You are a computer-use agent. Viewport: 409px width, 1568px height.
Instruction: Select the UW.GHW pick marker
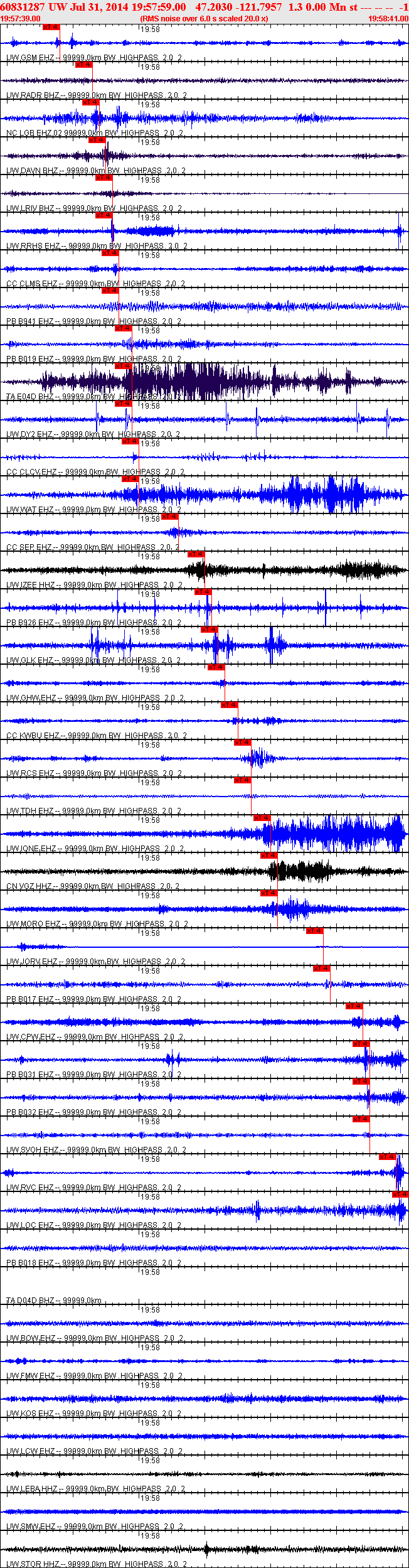coord(216,667)
